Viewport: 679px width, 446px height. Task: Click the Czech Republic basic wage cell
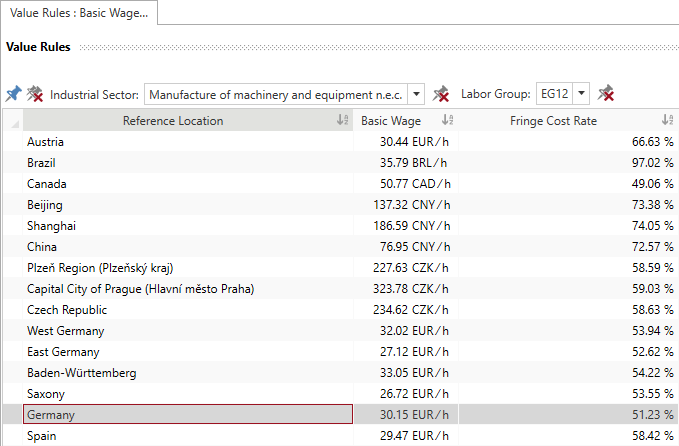point(406,310)
